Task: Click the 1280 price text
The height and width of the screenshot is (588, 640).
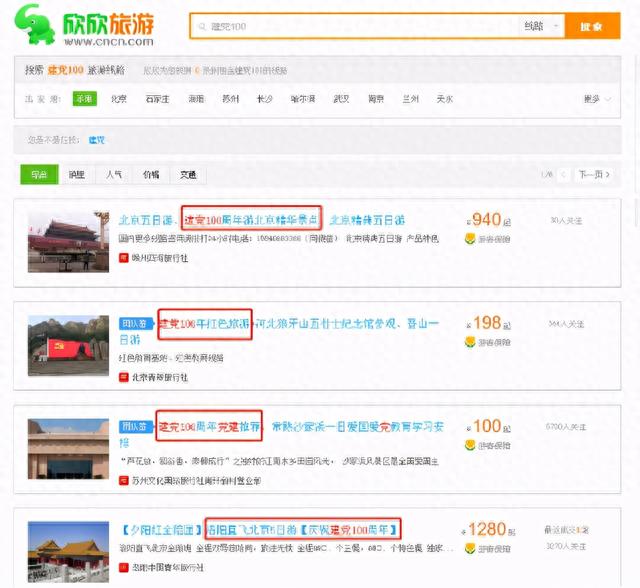Action: (x=488, y=529)
